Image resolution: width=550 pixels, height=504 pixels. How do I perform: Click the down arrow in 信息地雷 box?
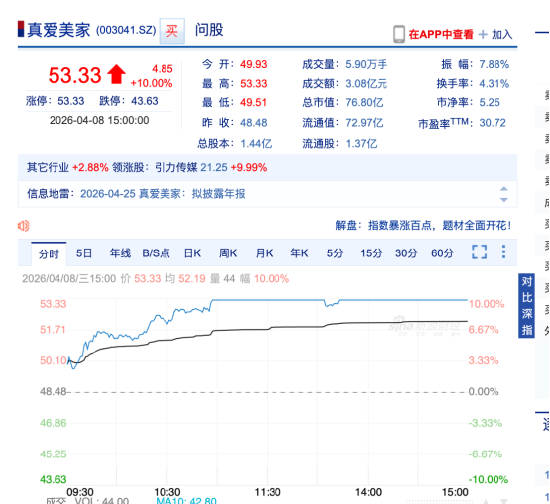point(504,200)
